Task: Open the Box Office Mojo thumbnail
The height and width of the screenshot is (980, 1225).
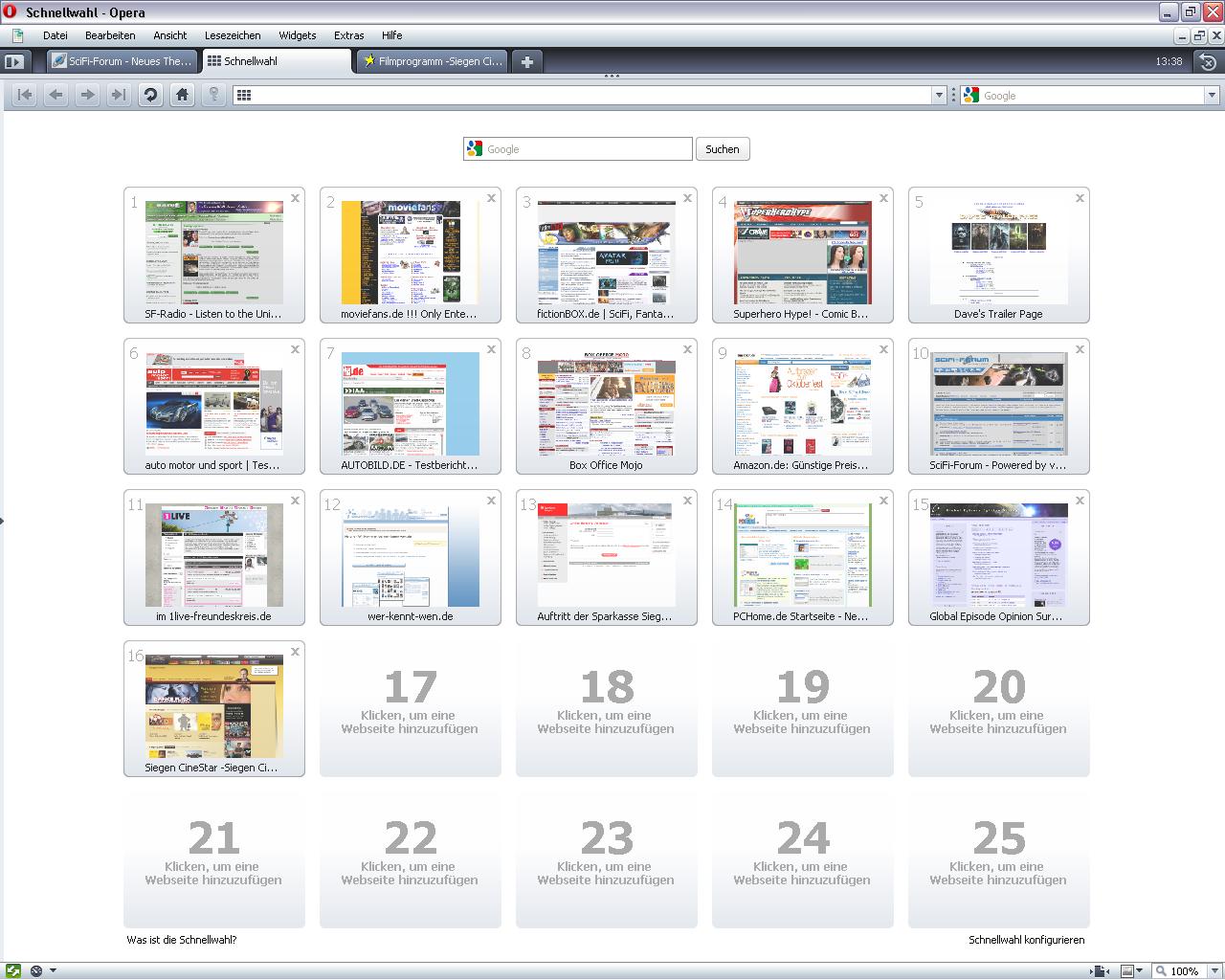Action: [x=606, y=408]
